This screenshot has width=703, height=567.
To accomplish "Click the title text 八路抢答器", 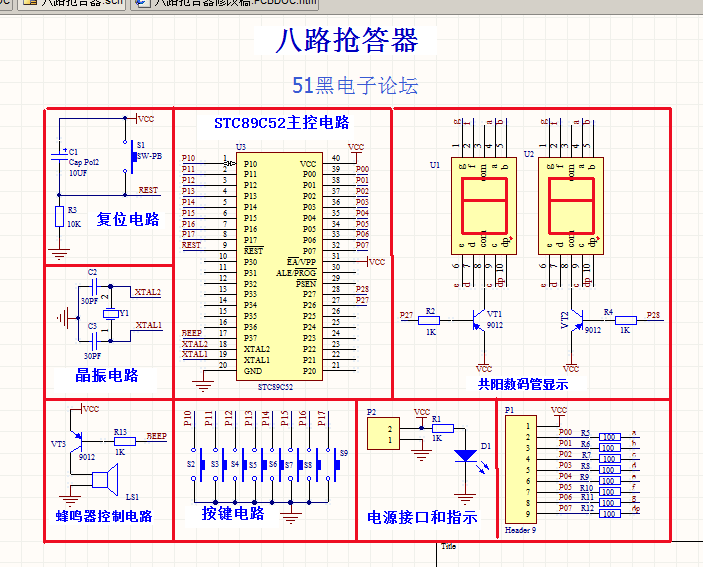I will (347, 40).
